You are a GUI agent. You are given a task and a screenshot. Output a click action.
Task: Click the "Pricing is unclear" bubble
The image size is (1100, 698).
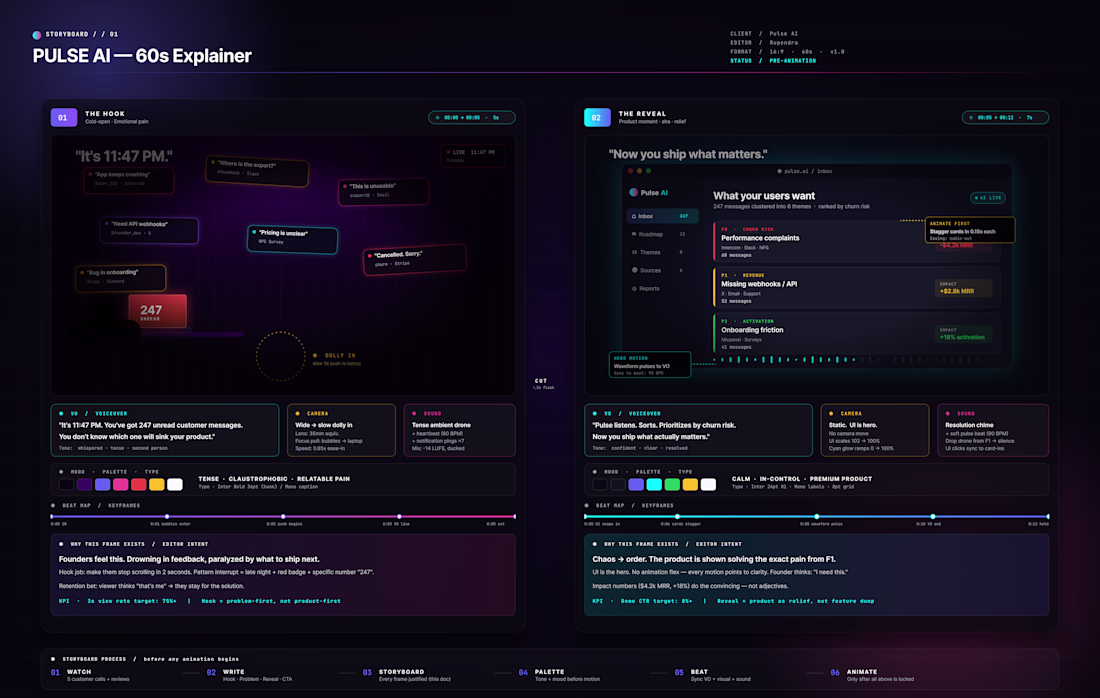293,239
